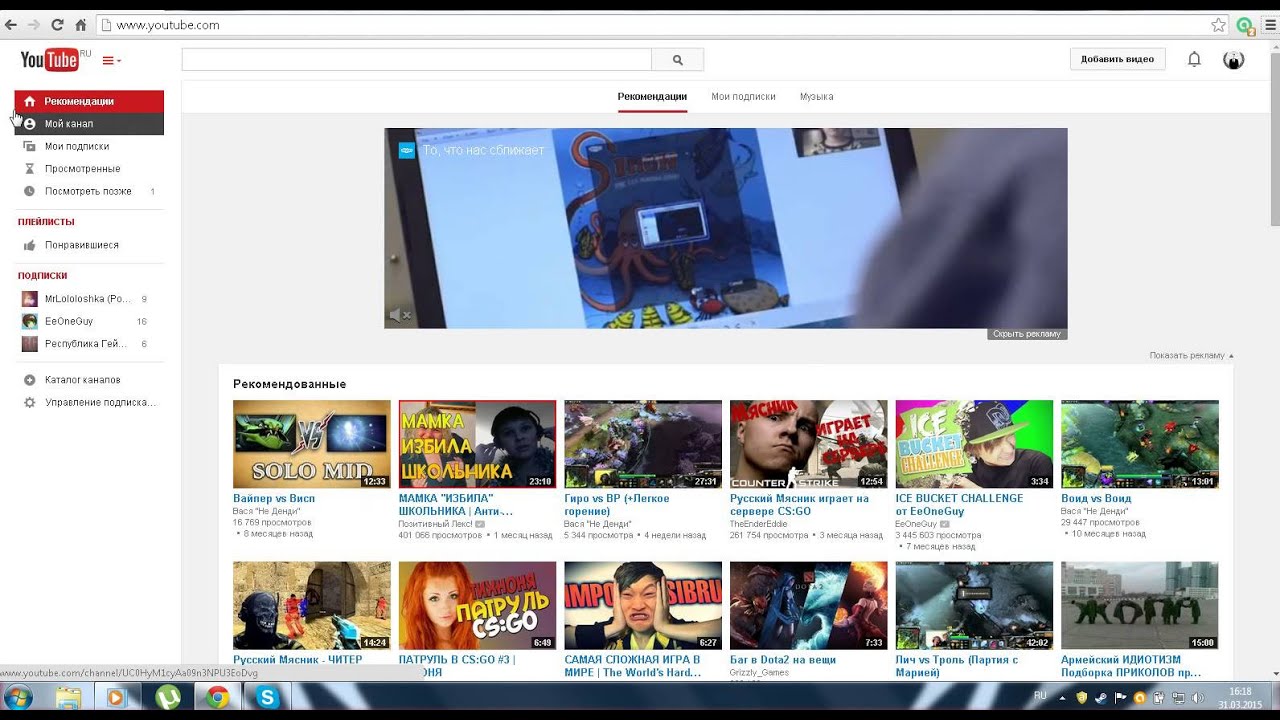Click the tray volume icon
The image size is (1280, 720).
point(1198,697)
